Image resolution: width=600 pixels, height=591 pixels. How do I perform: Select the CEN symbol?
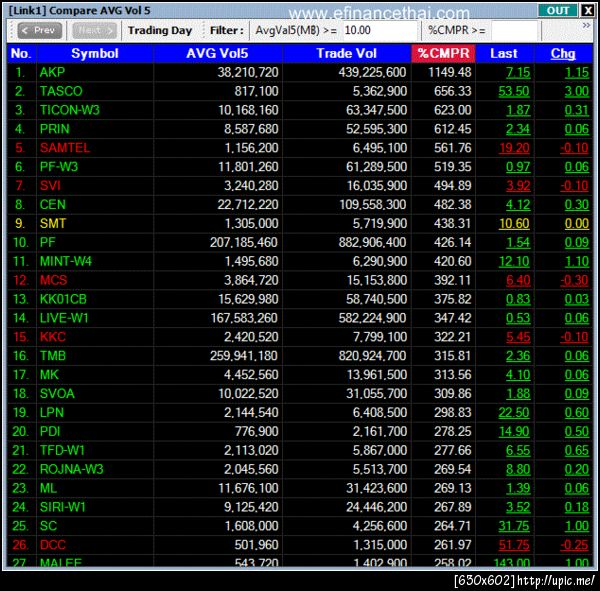pos(53,204)
